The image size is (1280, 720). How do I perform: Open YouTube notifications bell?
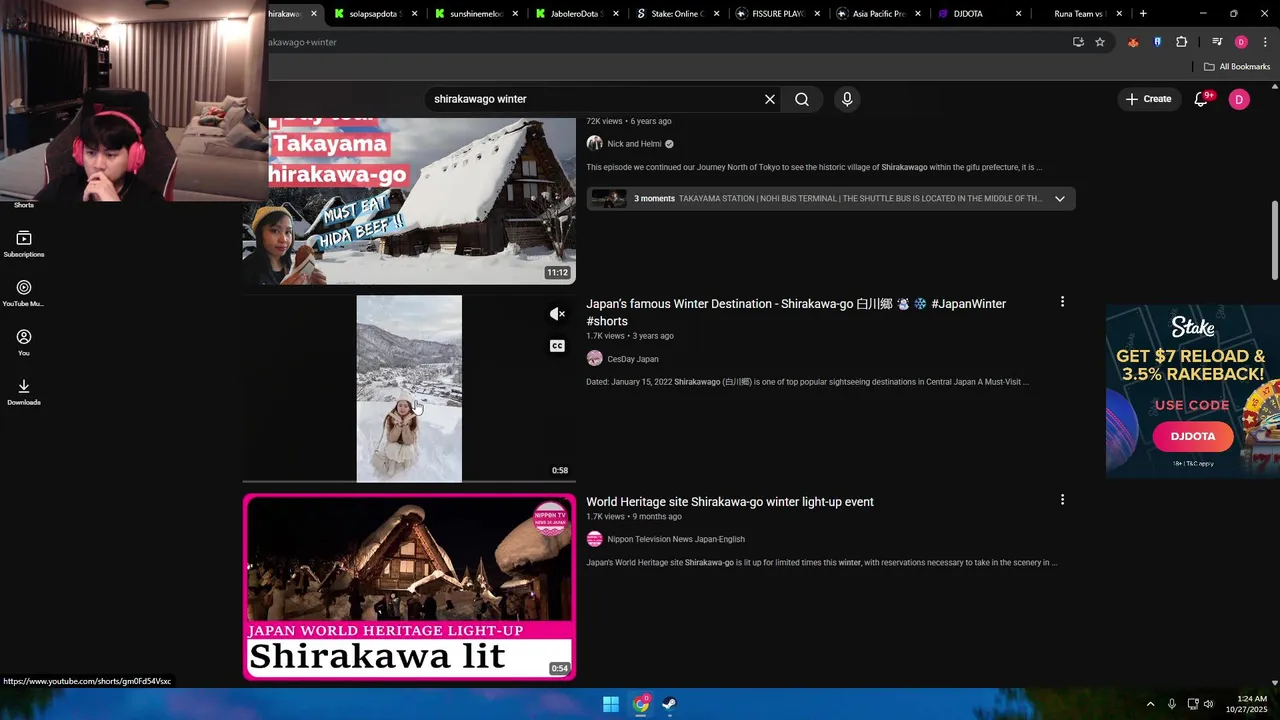coord(1202,99)
